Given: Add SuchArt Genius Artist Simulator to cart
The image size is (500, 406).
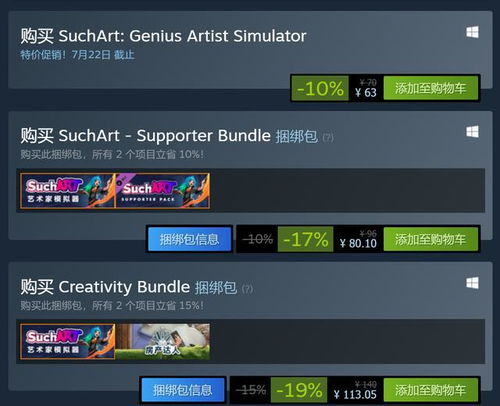Looking at the screenshot, I should tap(431, 88).
